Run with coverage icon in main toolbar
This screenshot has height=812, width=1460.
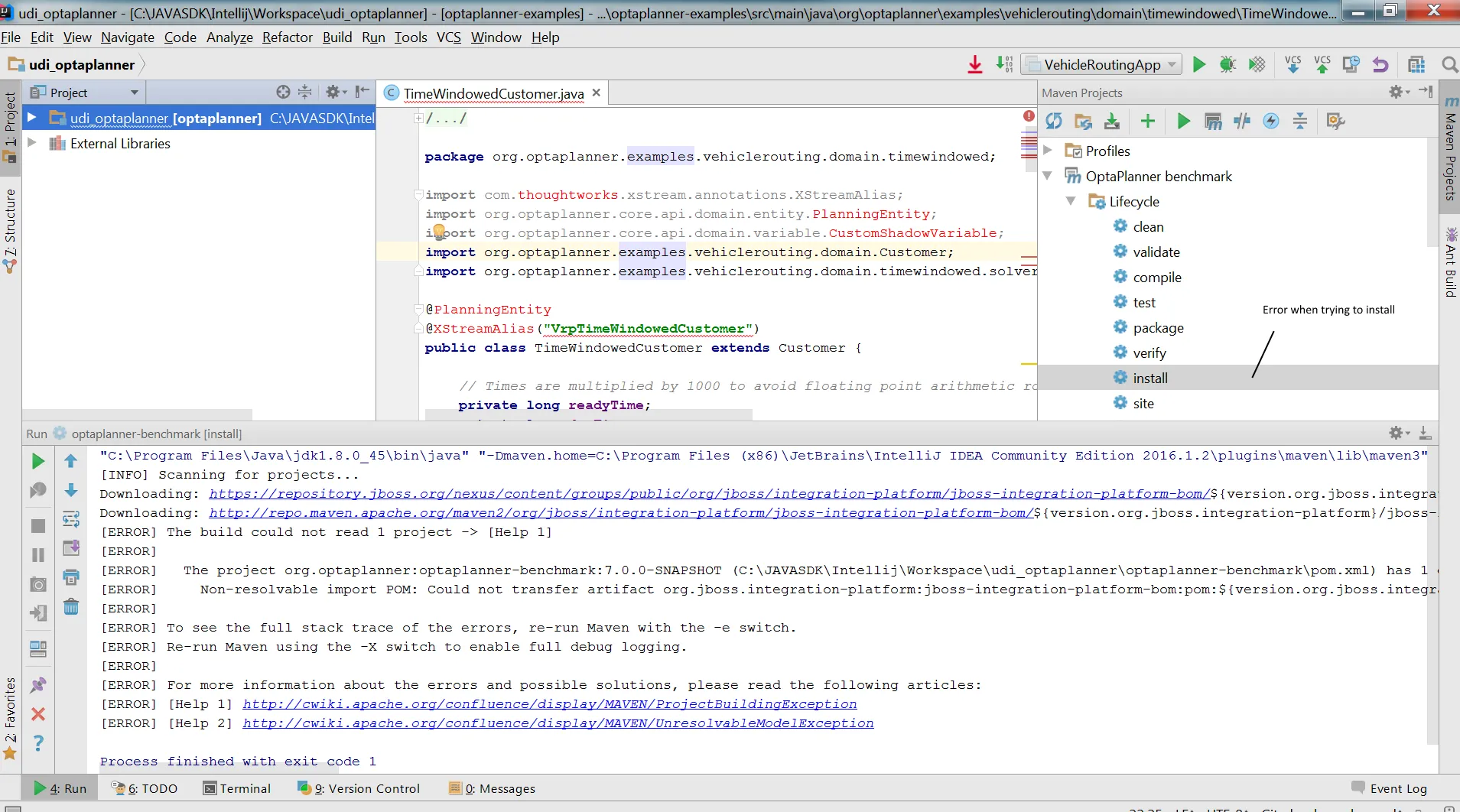(x=1257, y=65)
